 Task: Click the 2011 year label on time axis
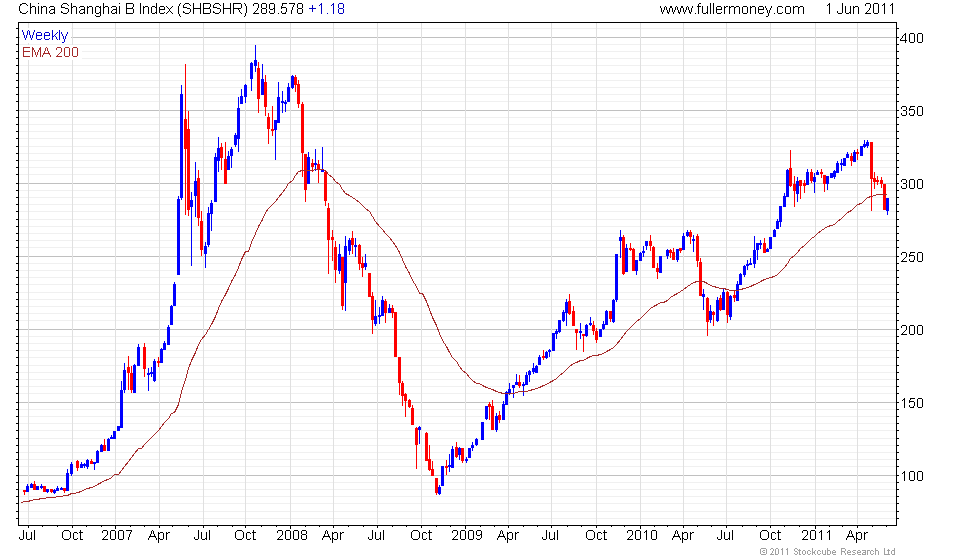coord(817,536)
